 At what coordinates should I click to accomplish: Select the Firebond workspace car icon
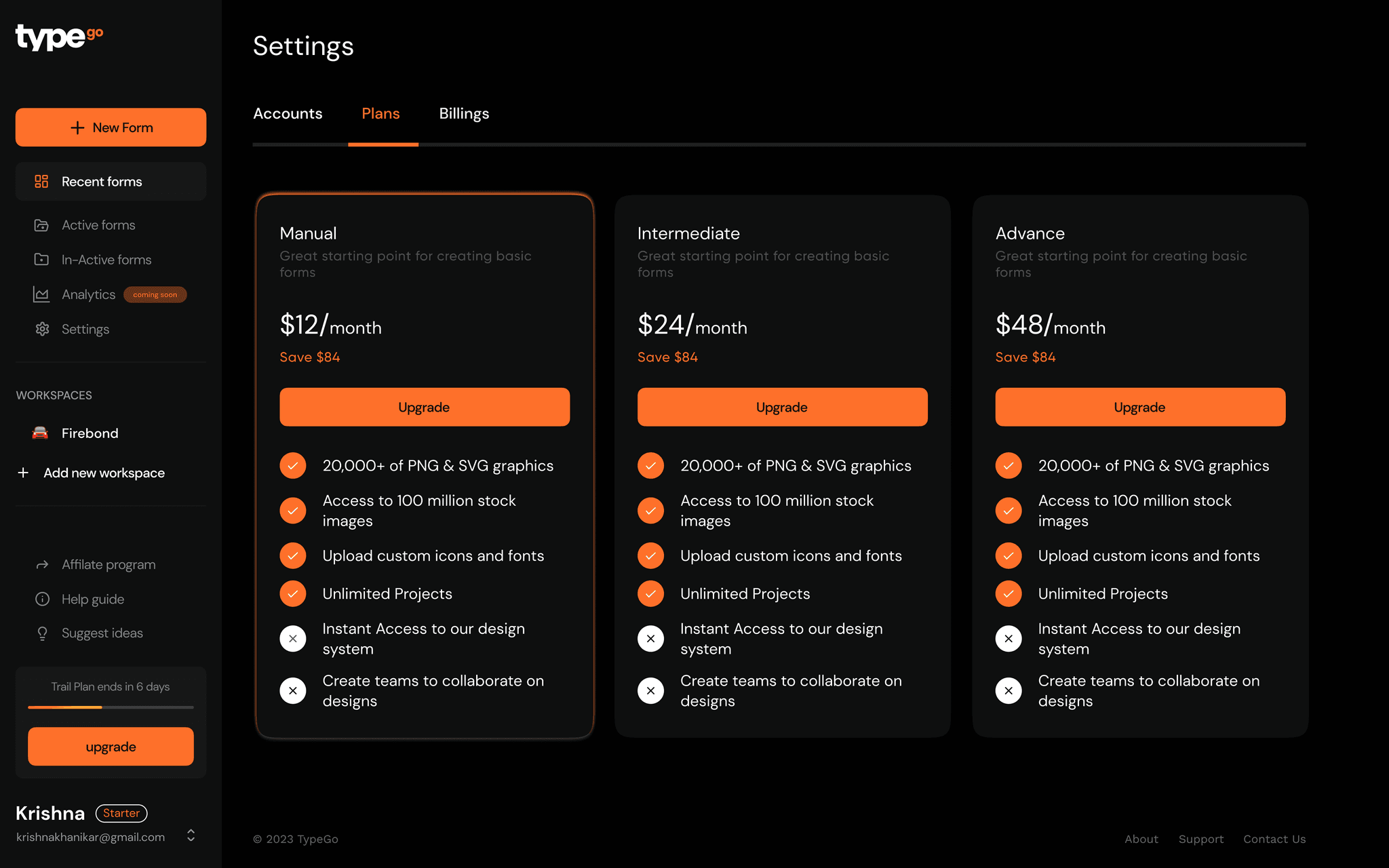point(40,433)
